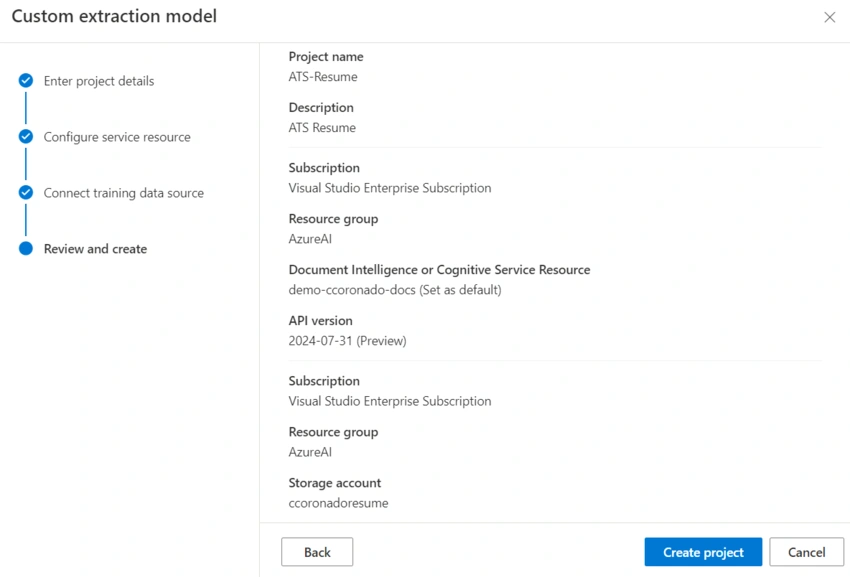Select the Enter project details step
Screen dimensions: 850x577
pos(99,81)
